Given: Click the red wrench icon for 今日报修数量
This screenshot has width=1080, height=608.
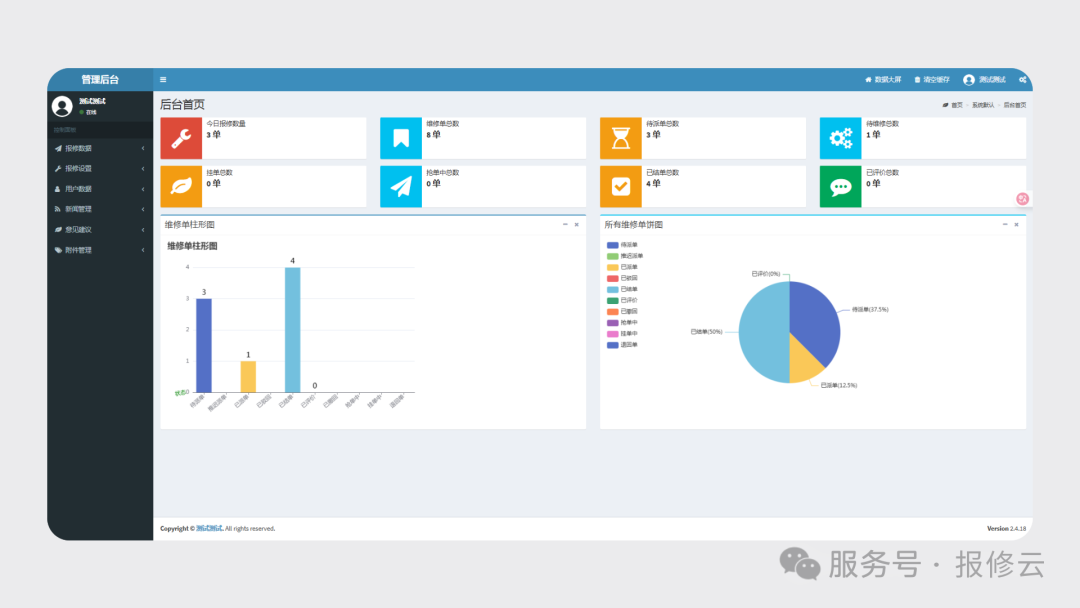Looking at the screenshot, I should pyautogui.click(x=181, y=138).
